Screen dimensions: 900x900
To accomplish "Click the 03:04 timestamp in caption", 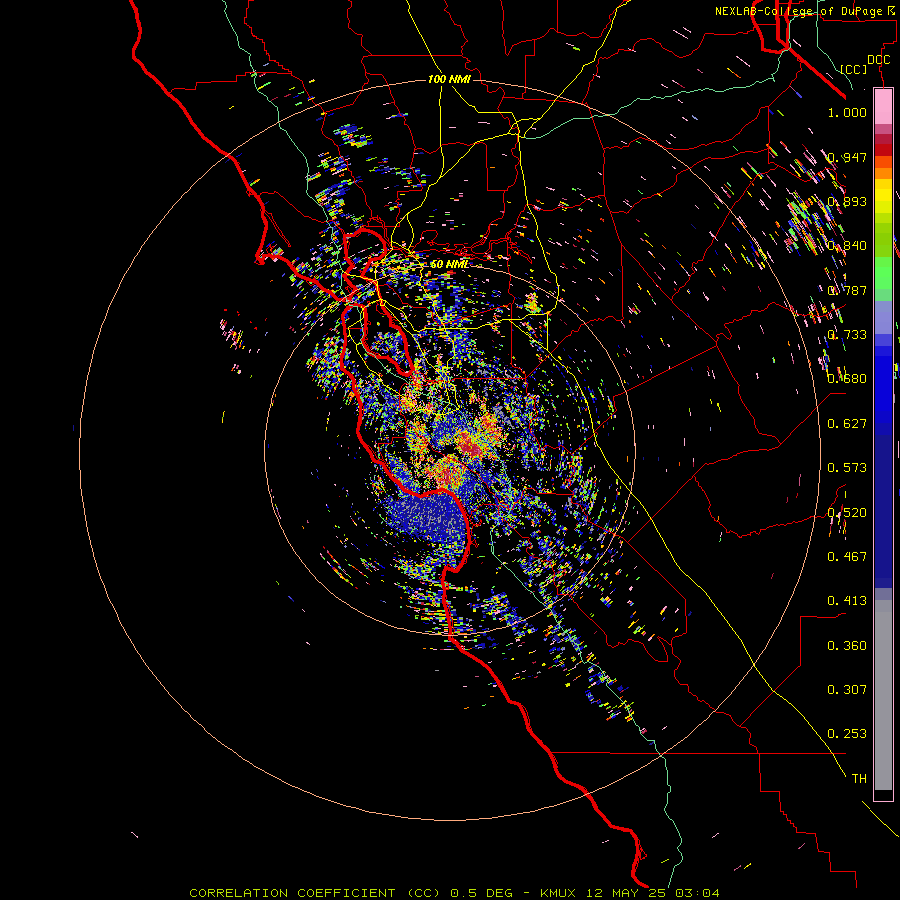I will click(x=697, y=893).
